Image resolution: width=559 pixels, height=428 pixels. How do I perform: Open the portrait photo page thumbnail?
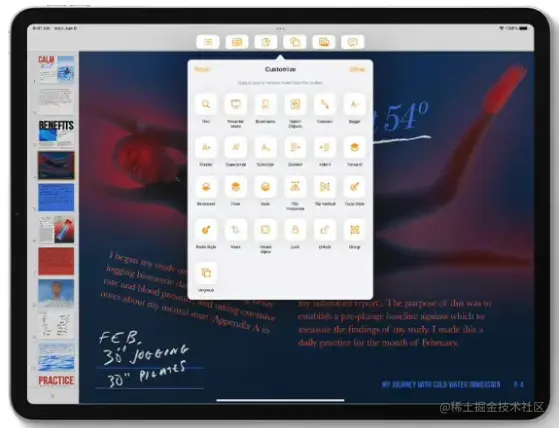click(56, 293)
